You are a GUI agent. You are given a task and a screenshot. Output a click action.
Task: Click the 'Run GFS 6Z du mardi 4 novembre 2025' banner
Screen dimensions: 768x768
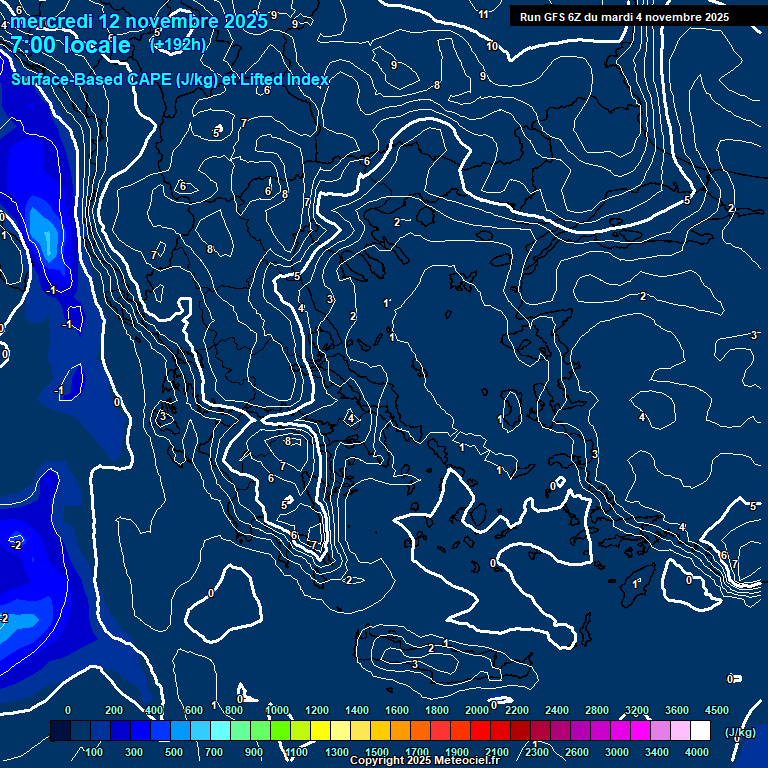pyautogui.click(x=623, y=17)
